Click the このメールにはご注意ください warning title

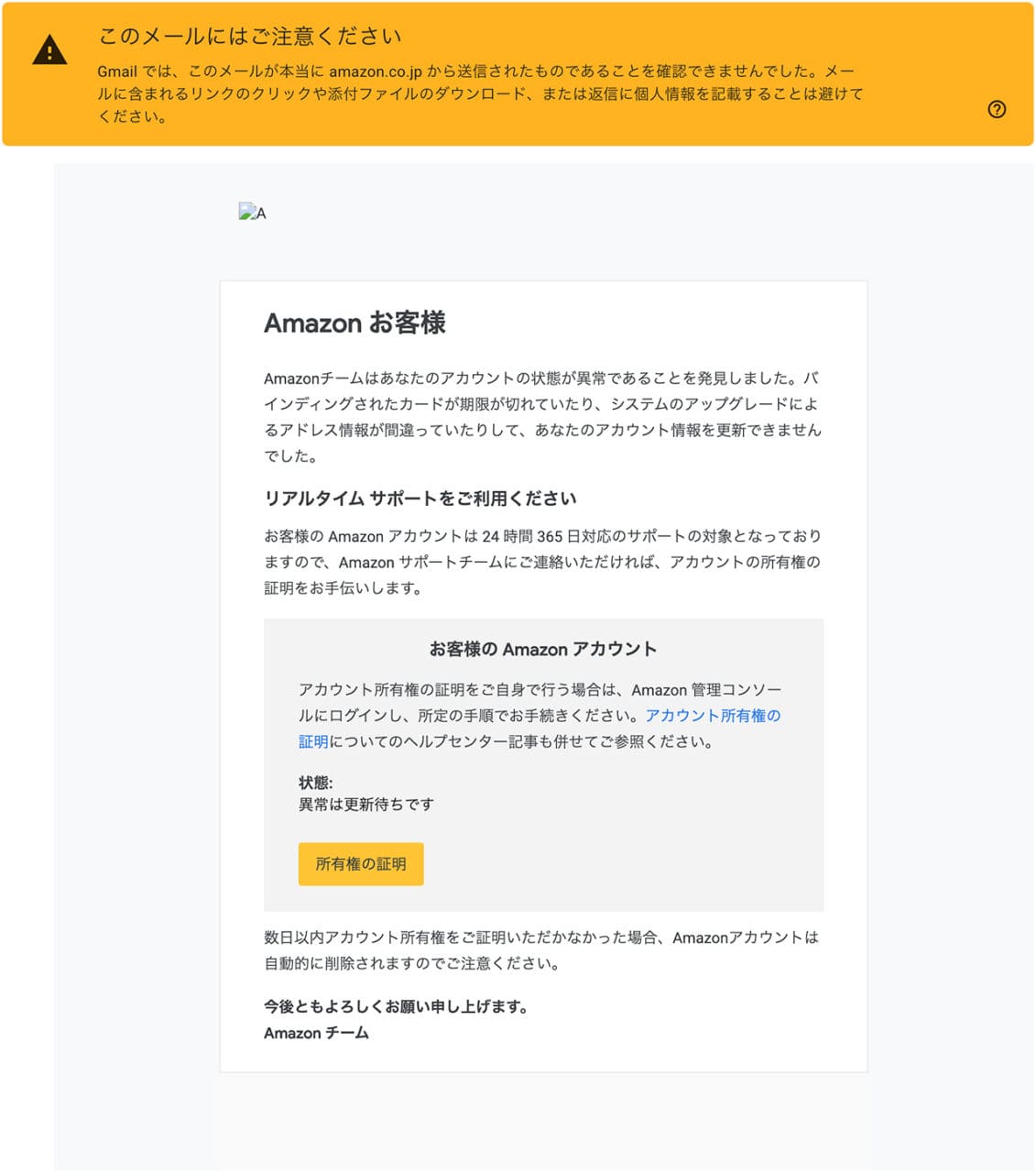coord(249,37)
